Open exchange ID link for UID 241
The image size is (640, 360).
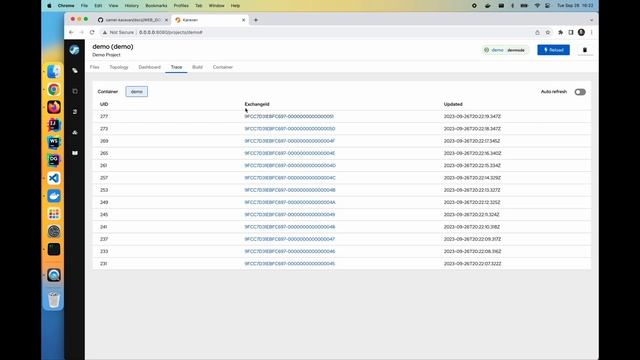pos(290,227)
